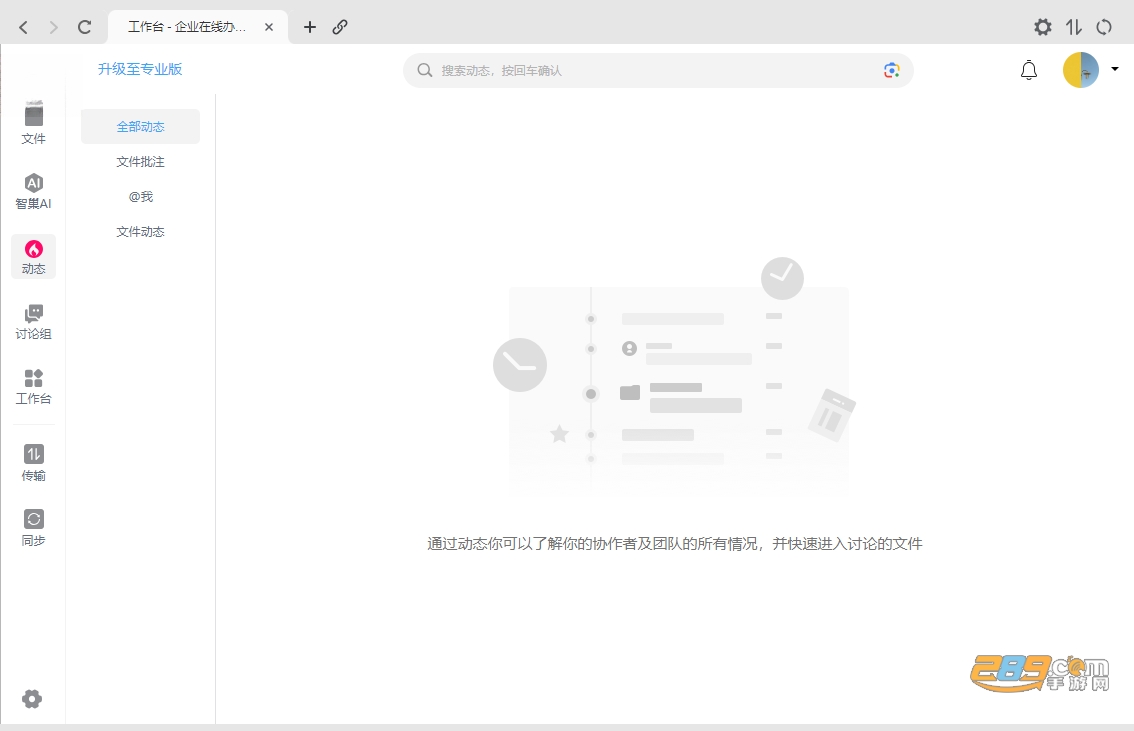Screen dimensions: 1134x731
Task: Select 动态 in the sidebar
Action: (x=33, y=257)
